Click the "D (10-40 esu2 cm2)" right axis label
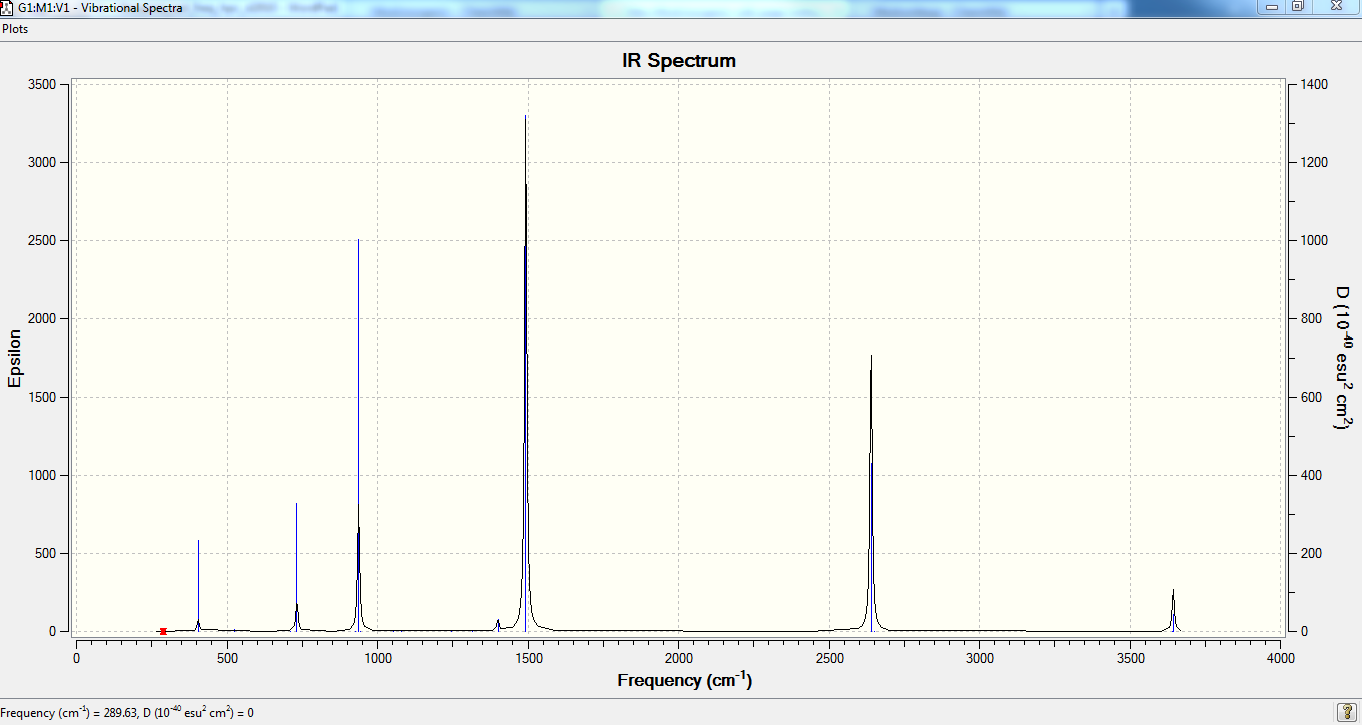Viewport: 1362px width, 725px height. [1343, 358]
